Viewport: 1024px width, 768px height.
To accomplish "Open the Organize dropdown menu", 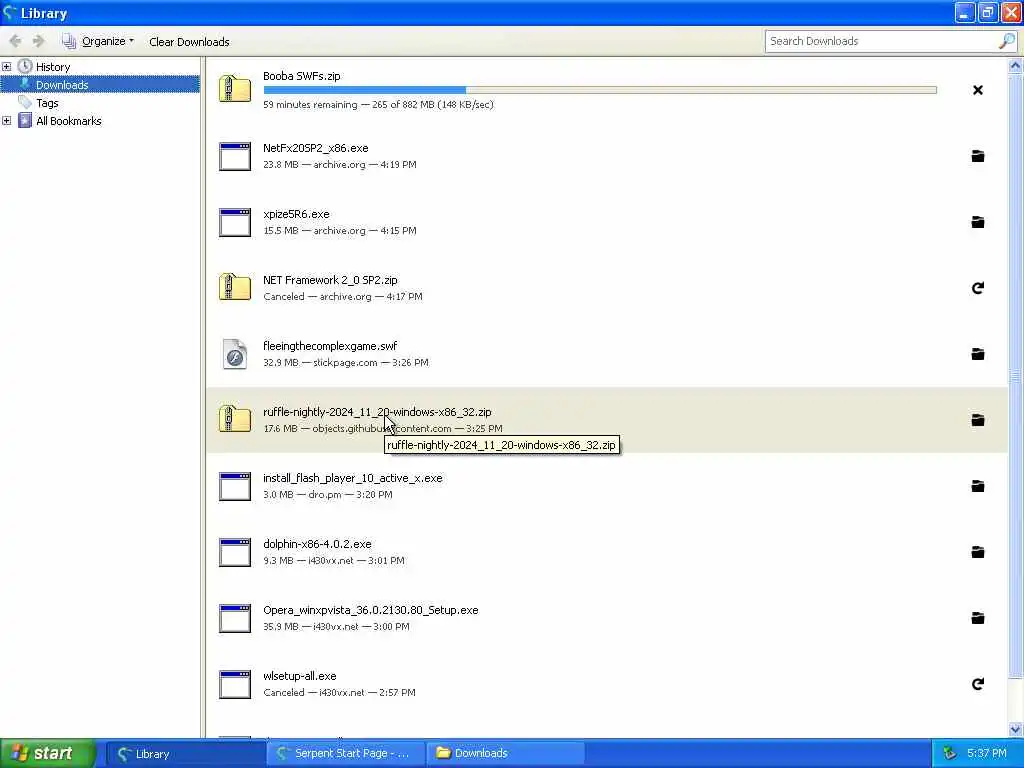I will (x=98, y=41).
